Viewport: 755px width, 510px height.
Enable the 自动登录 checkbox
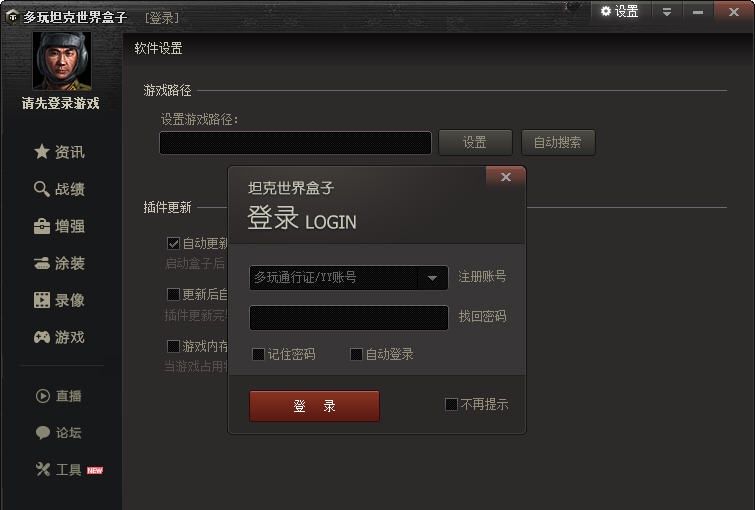point(356,354)
